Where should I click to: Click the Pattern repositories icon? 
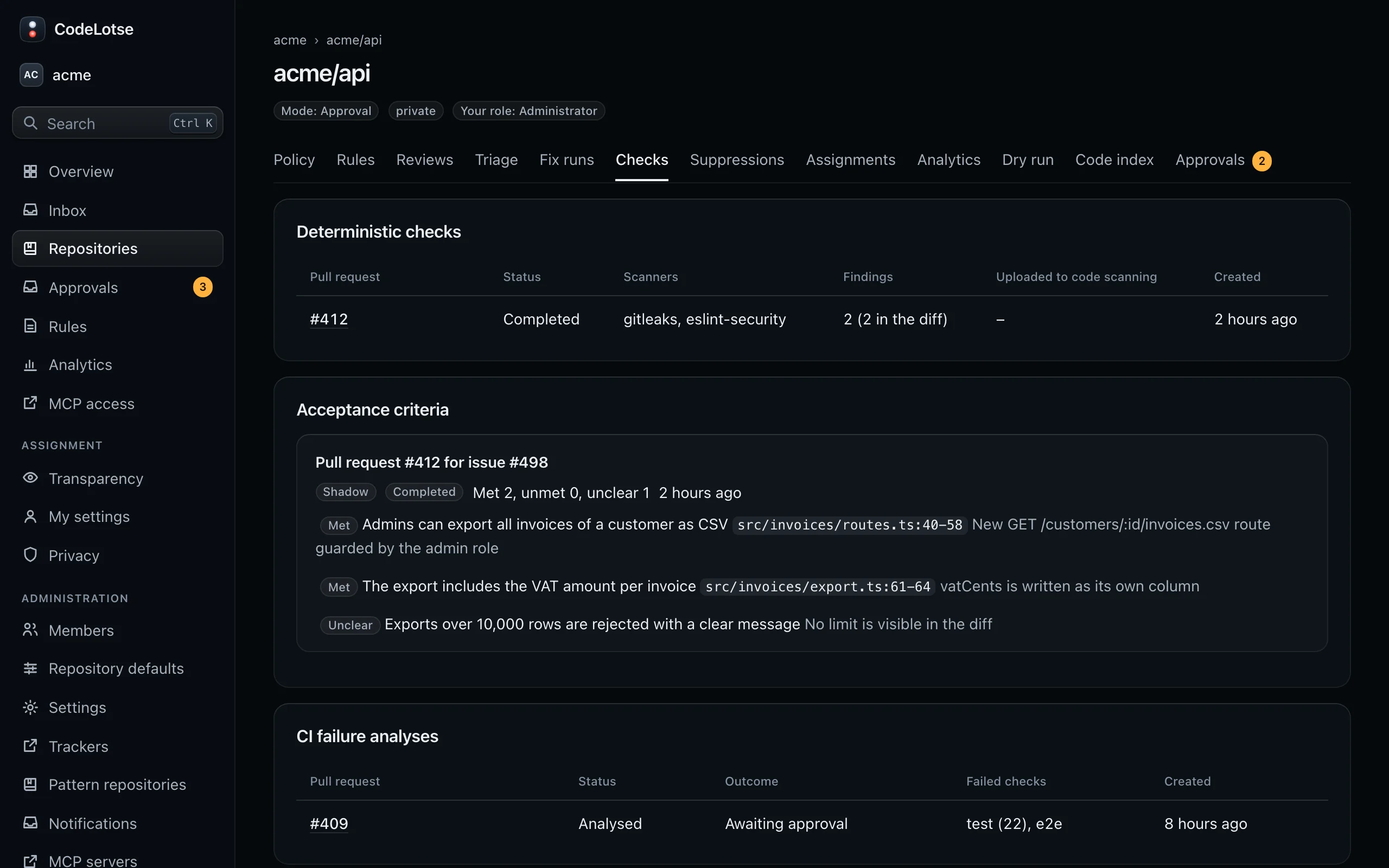(x=30, y=784)
